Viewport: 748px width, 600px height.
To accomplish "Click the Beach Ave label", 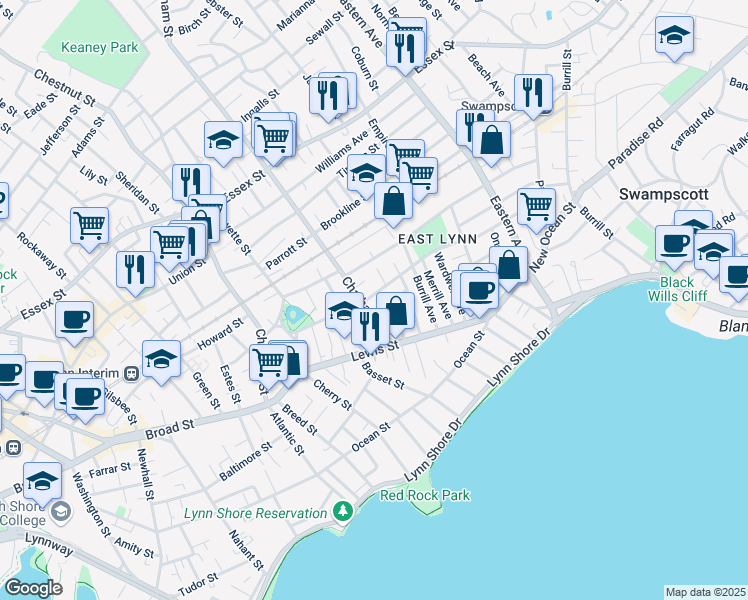I will click(x=486, y=74).
